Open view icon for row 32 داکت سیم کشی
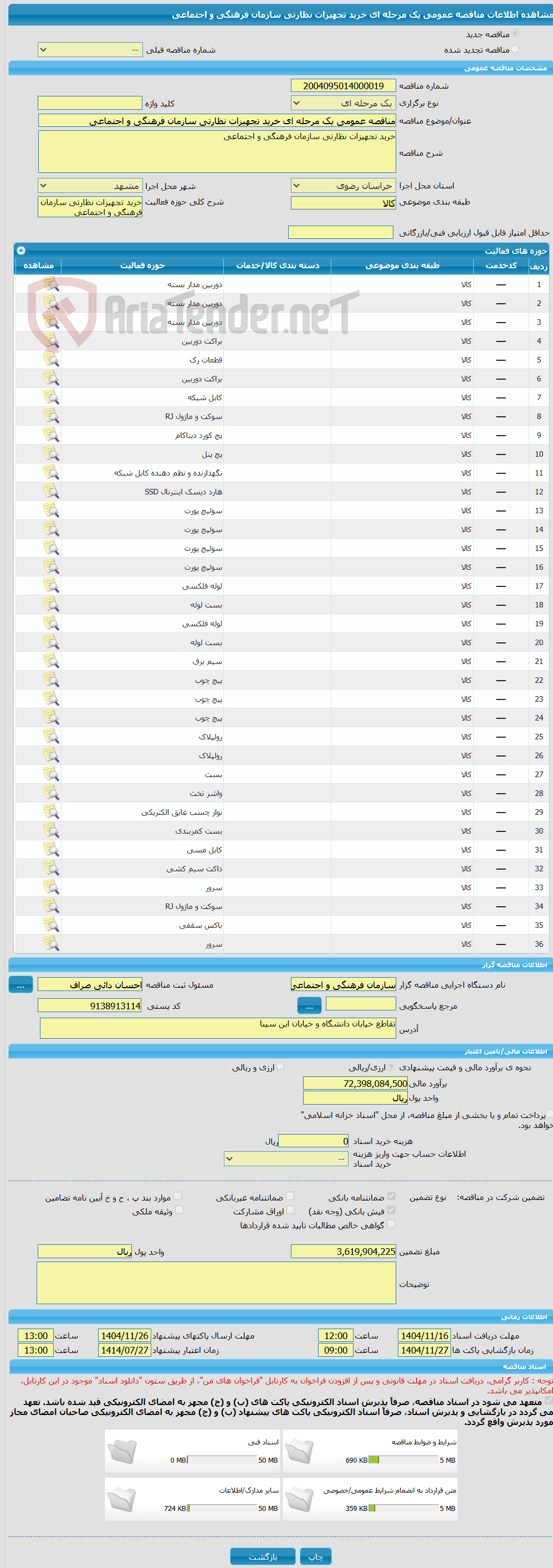 [51, 869]
